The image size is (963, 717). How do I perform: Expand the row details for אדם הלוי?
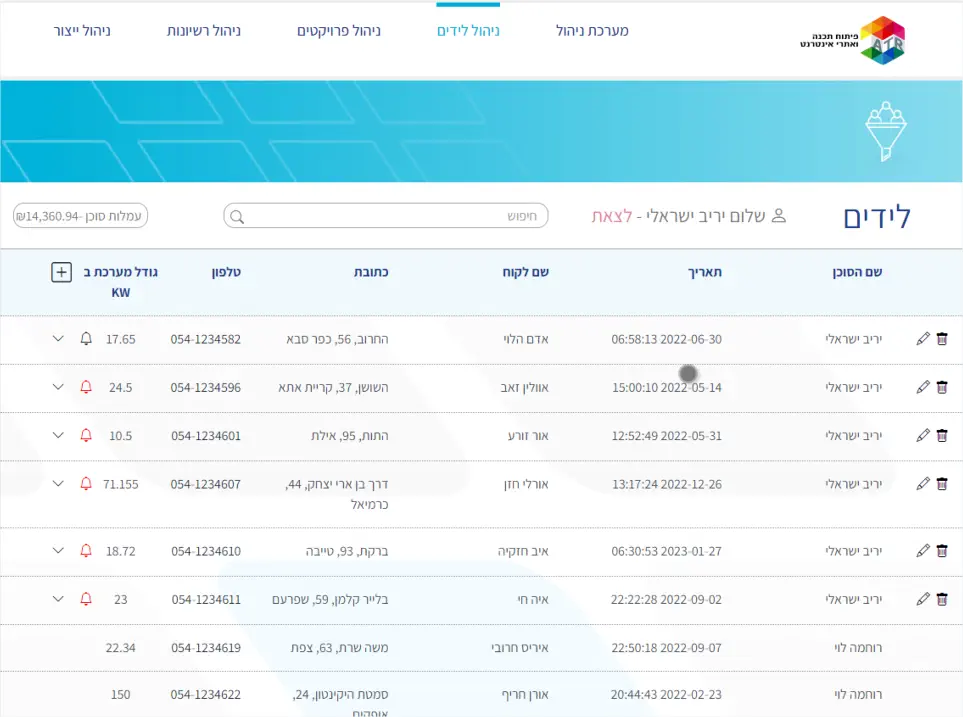pos(58,339)
